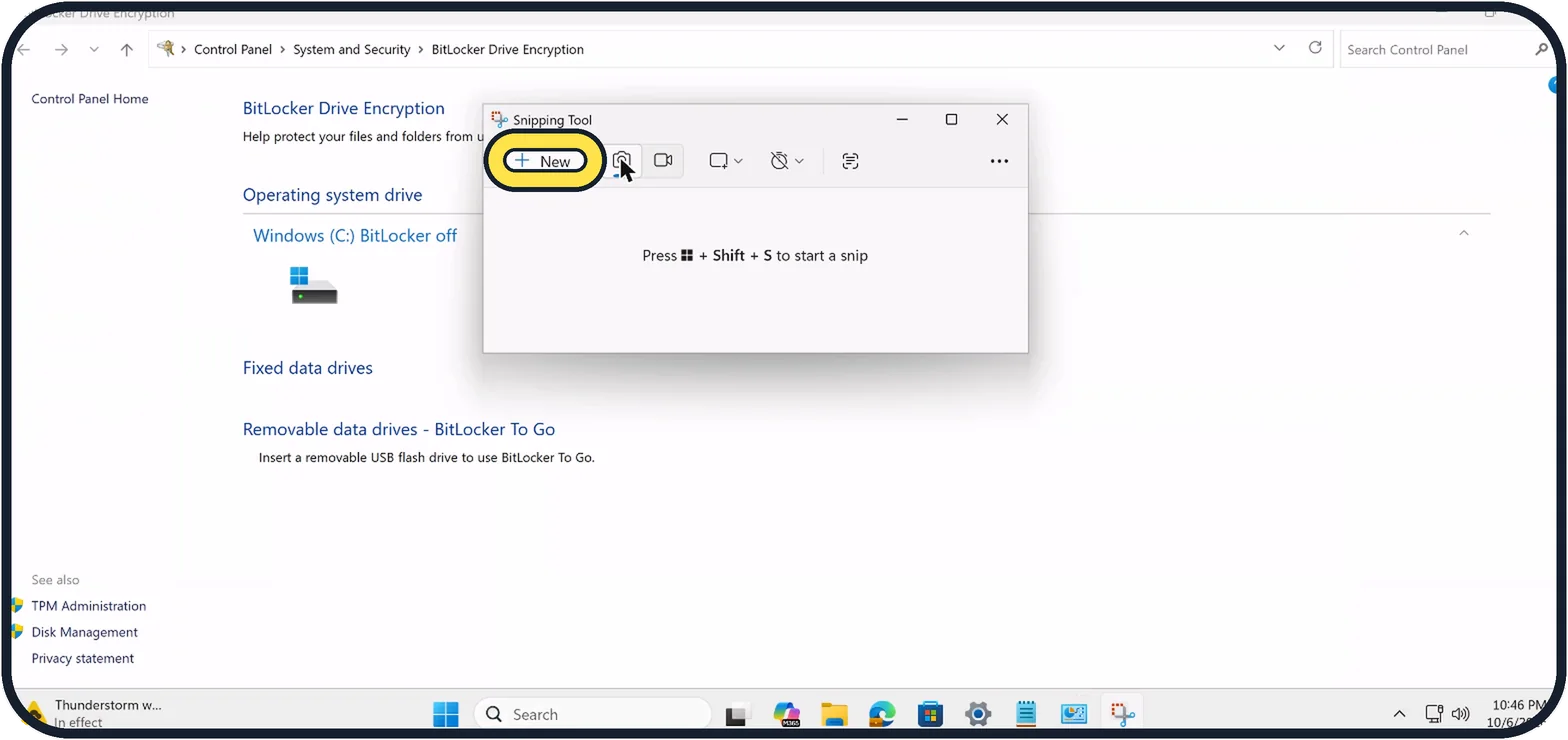Select Control Panel in the breadcrumb path
This screenshot has height=740, width=1568.
(233, 50)
